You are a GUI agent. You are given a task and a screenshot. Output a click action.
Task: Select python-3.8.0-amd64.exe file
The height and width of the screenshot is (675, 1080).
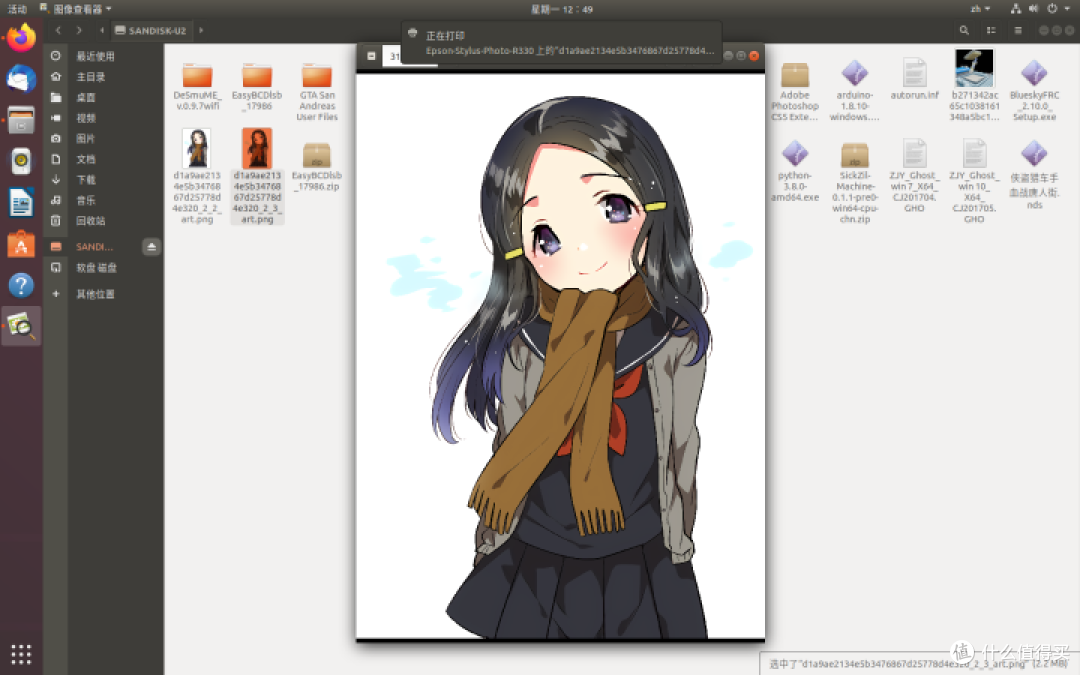795,172
